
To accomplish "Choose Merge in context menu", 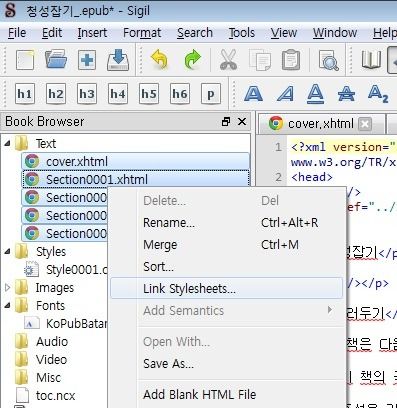I will tap(227, 245).
